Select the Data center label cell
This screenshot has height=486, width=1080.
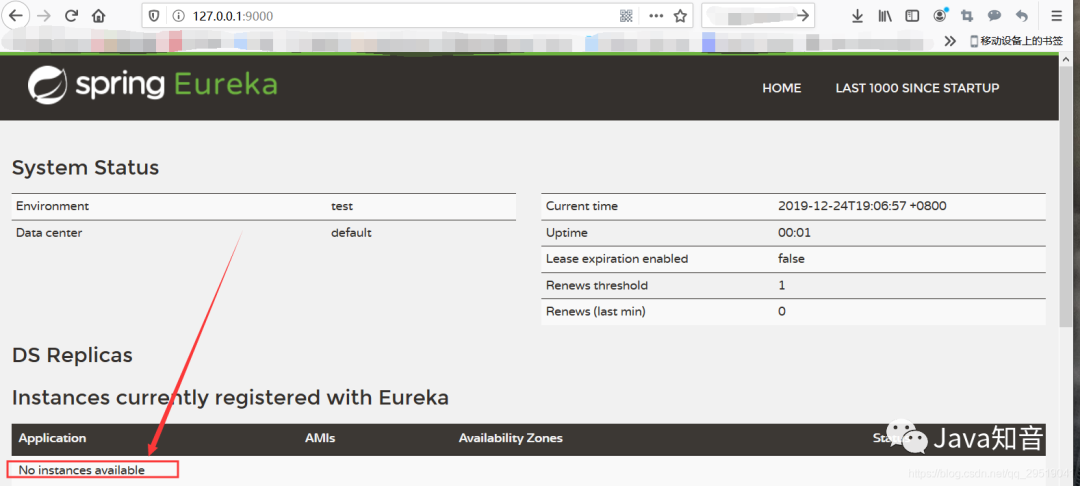click(x=49, y=233)
